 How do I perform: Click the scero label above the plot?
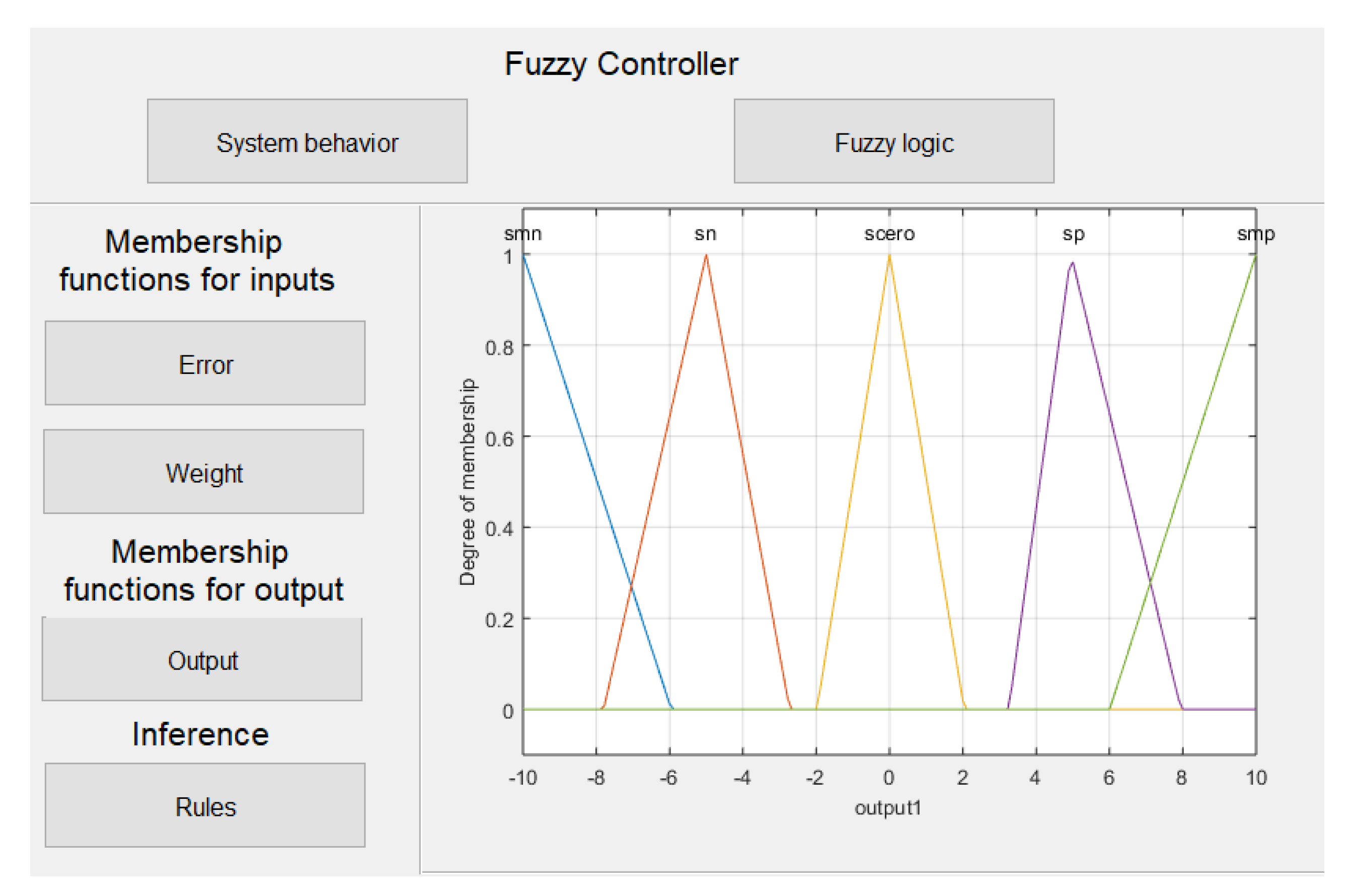pyautogui.click(x=889, y=234)
